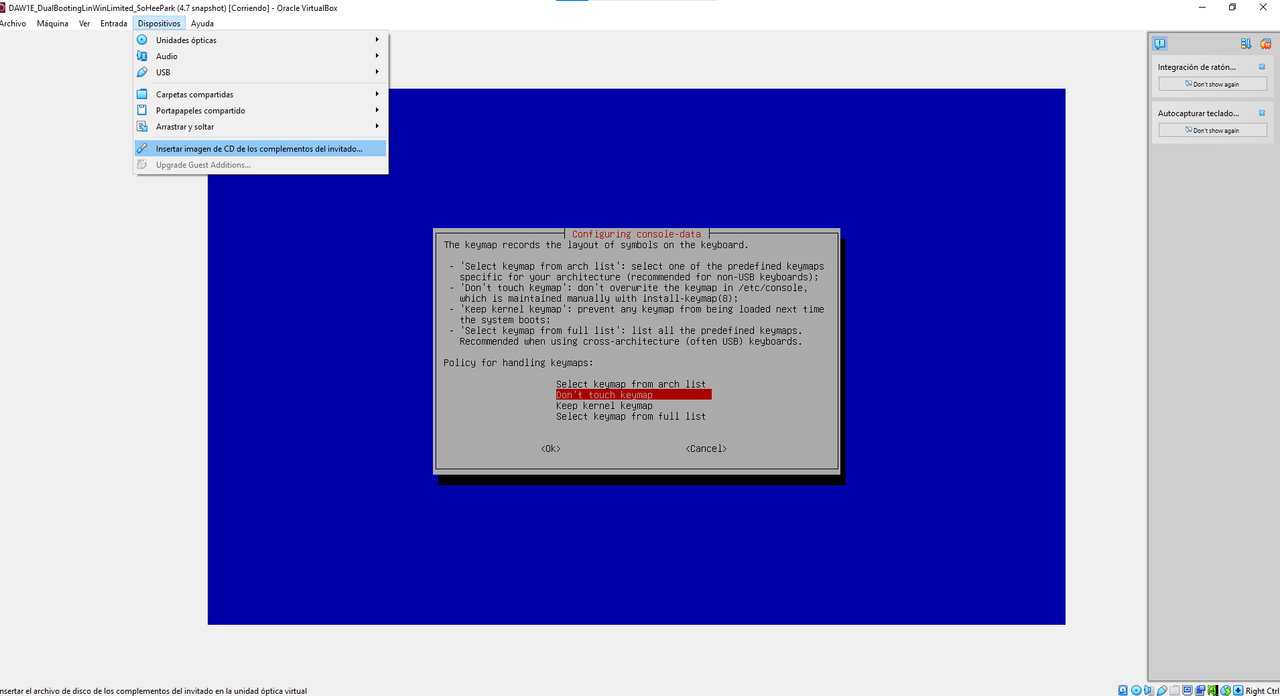The height and width of the screenshot is (696, 1280).
Task: Expand Arrastrar y soltar submenu arrow
Action: coord(377,126)
